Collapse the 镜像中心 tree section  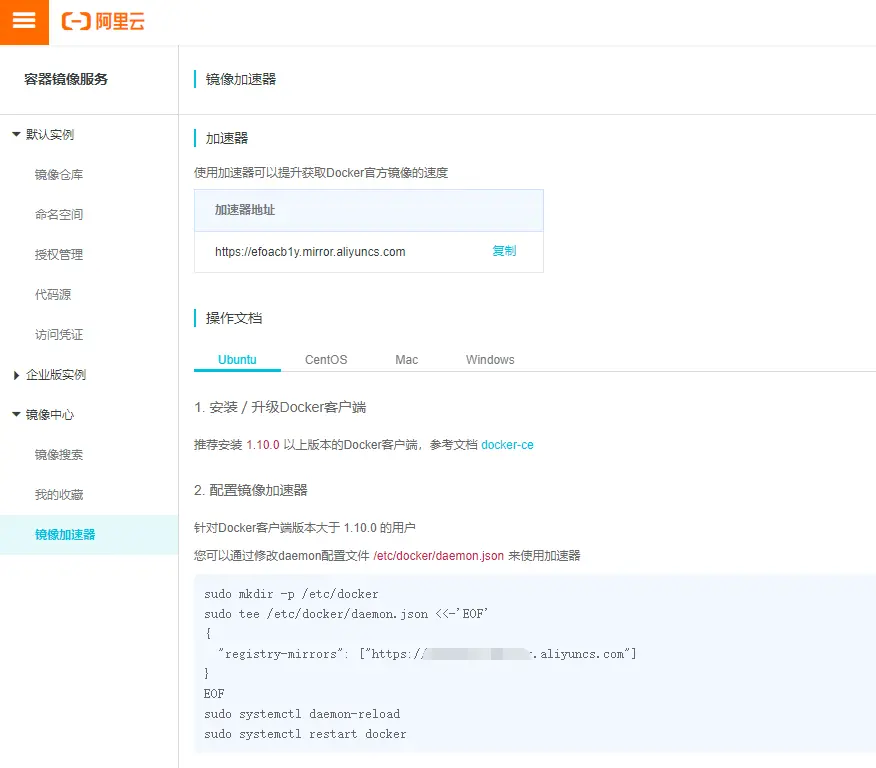(x=16, y=414)
